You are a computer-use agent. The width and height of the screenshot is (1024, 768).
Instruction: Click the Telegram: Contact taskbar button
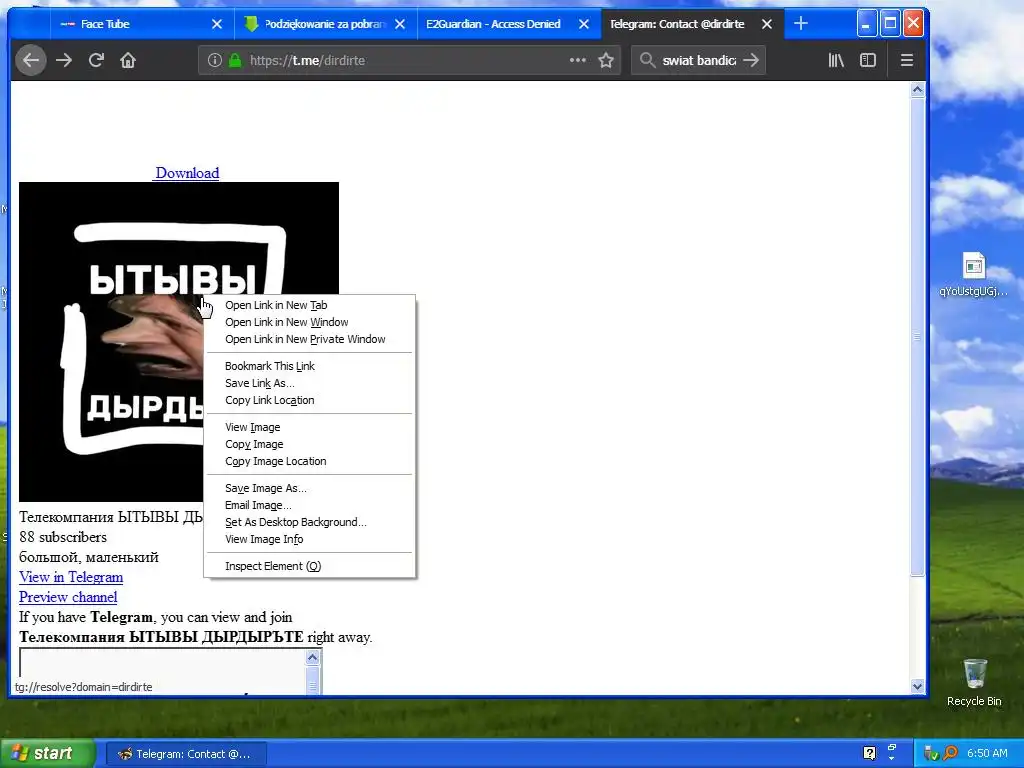[186, 754]
